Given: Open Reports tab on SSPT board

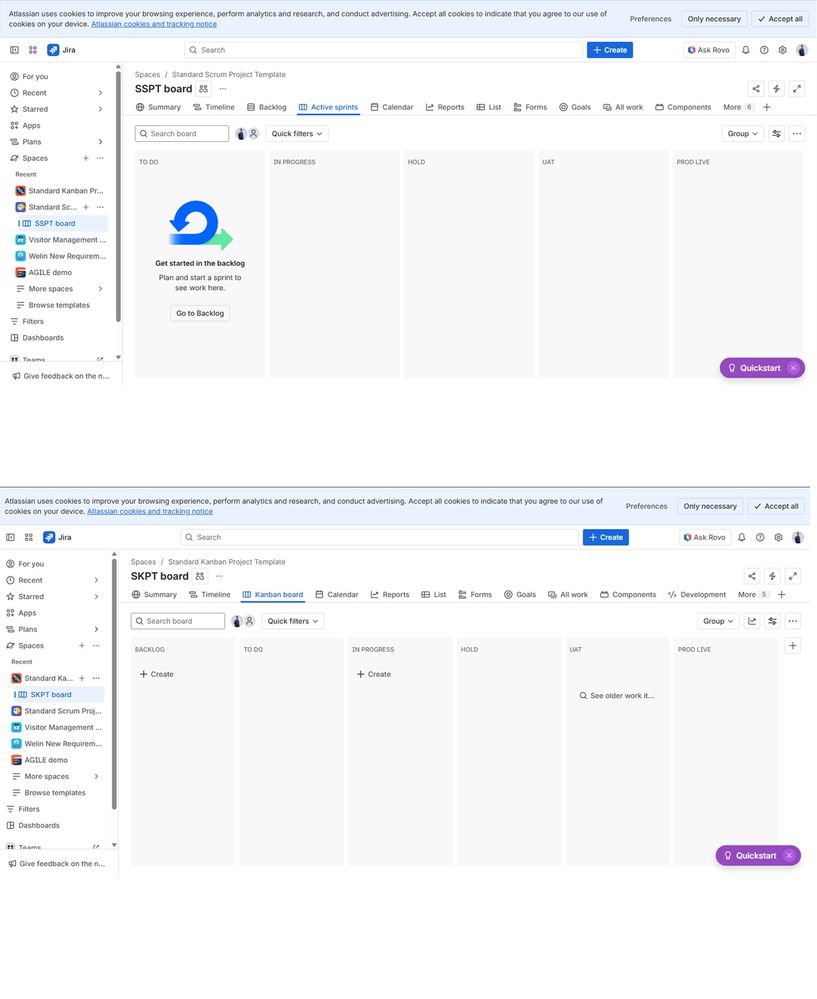Looking at the screenshot, I should point(445,107).
